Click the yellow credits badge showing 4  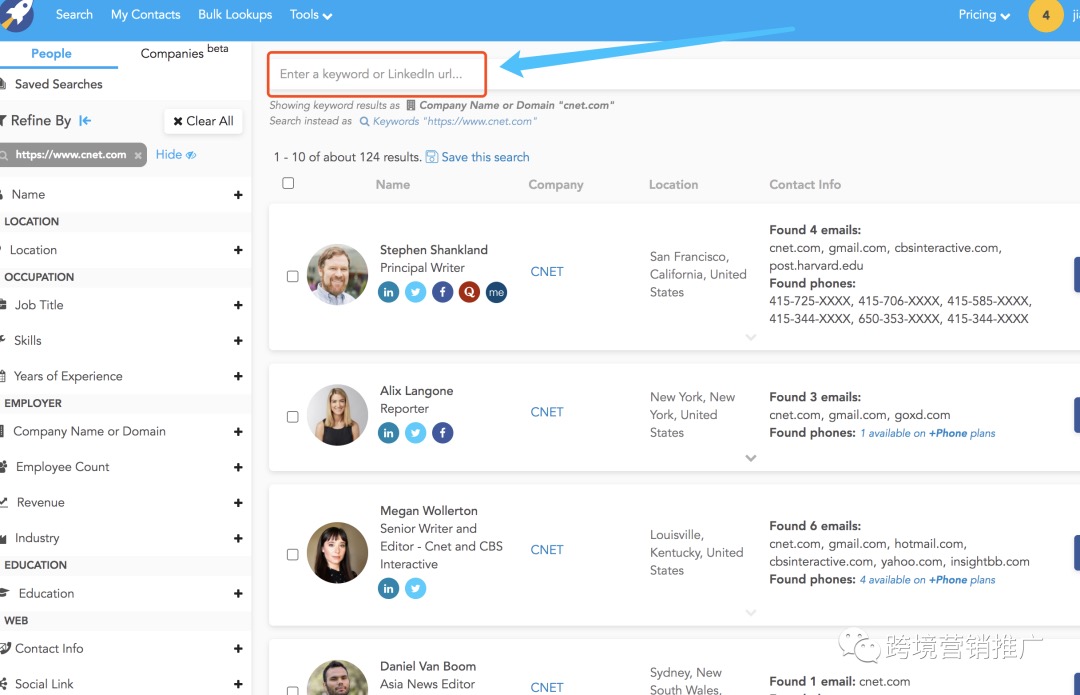pyautogui.click(x=1046, y=14)
